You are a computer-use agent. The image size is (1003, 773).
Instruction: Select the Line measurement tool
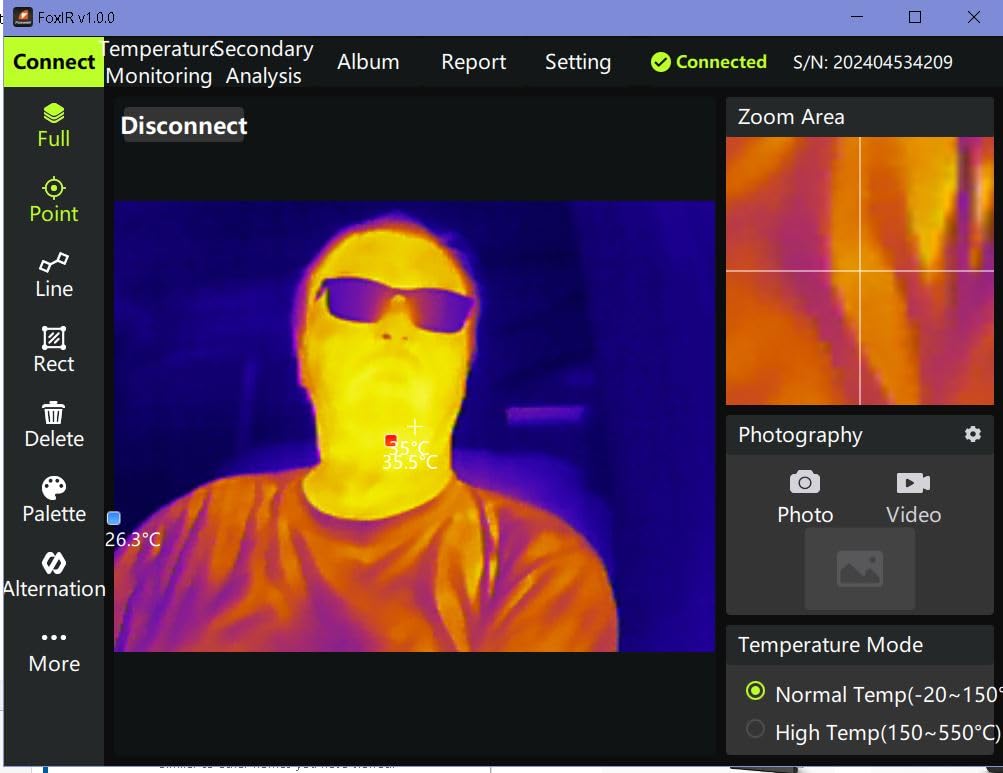pos(53,273)
